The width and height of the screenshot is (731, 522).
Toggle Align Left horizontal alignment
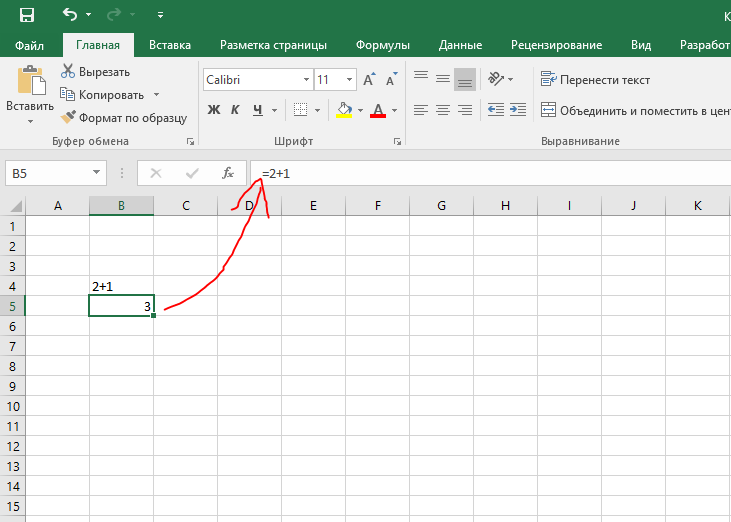click(421, 110)
